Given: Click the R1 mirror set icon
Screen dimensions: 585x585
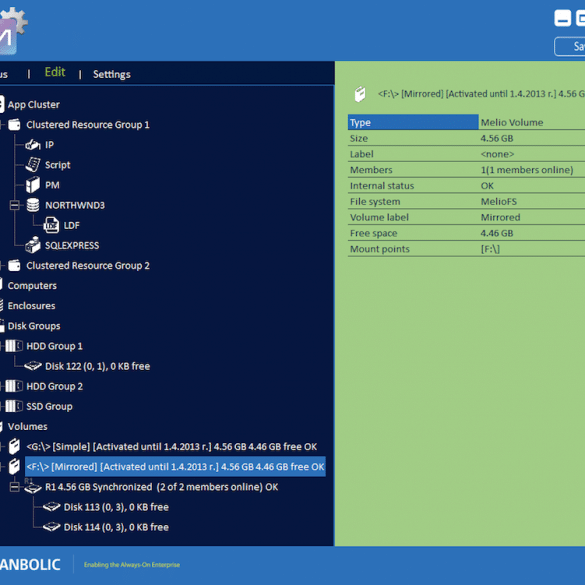Looking at the screenshot, I should [x=33, y=487].
